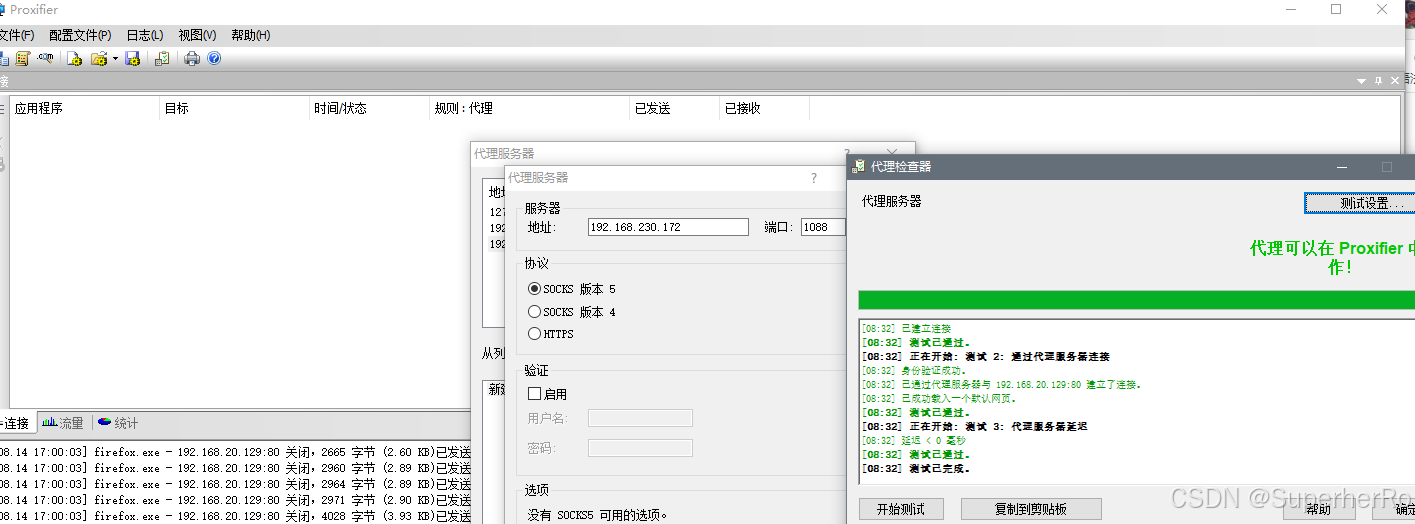This screenshot has height=524, width=1415.
Task: Click the 复制到剪贴板 button
Action: tap(1031, 509)
